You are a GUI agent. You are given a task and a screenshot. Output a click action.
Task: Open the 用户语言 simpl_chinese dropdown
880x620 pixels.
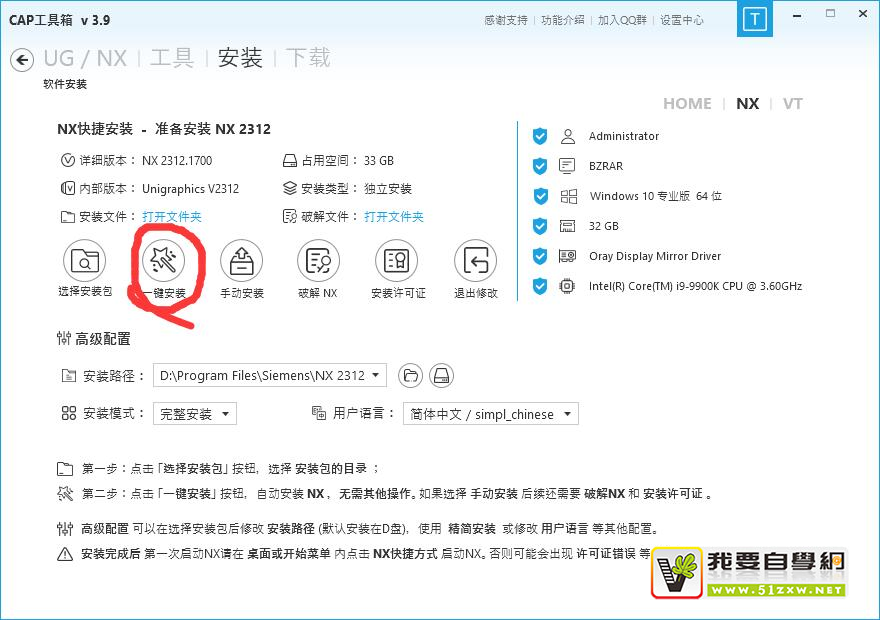click(x=567, y=414)
